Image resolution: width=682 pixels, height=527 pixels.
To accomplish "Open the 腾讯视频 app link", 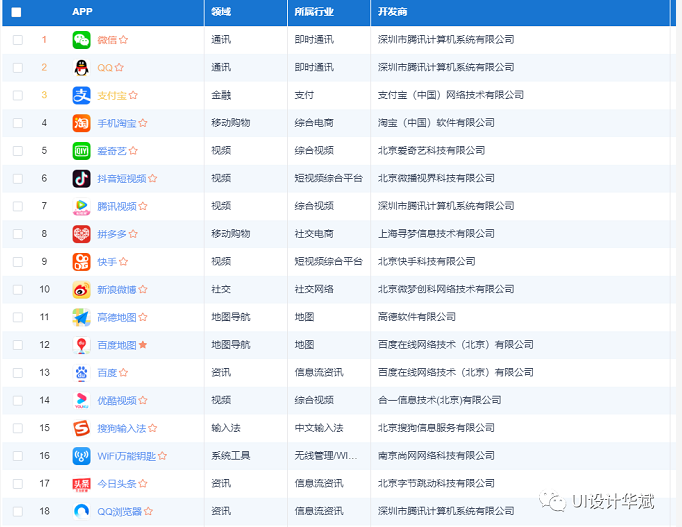I will [x=117, y=207].
